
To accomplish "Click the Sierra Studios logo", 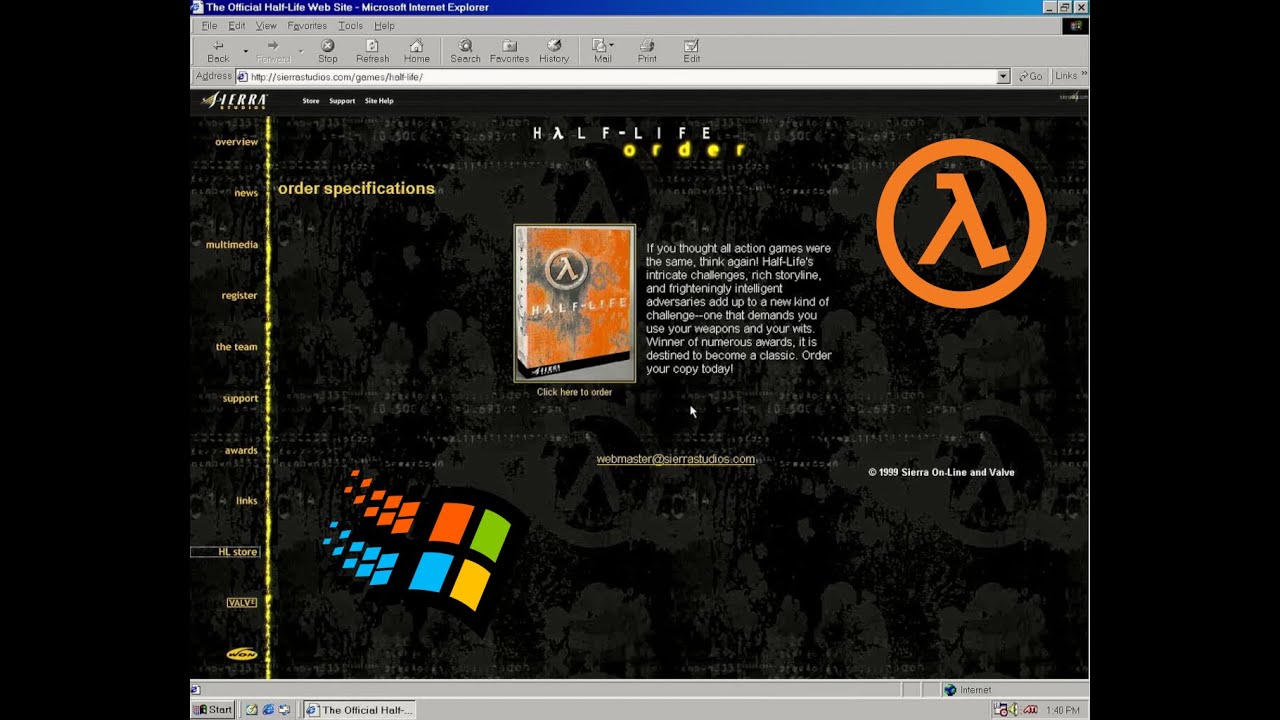I will coord(235,100).
